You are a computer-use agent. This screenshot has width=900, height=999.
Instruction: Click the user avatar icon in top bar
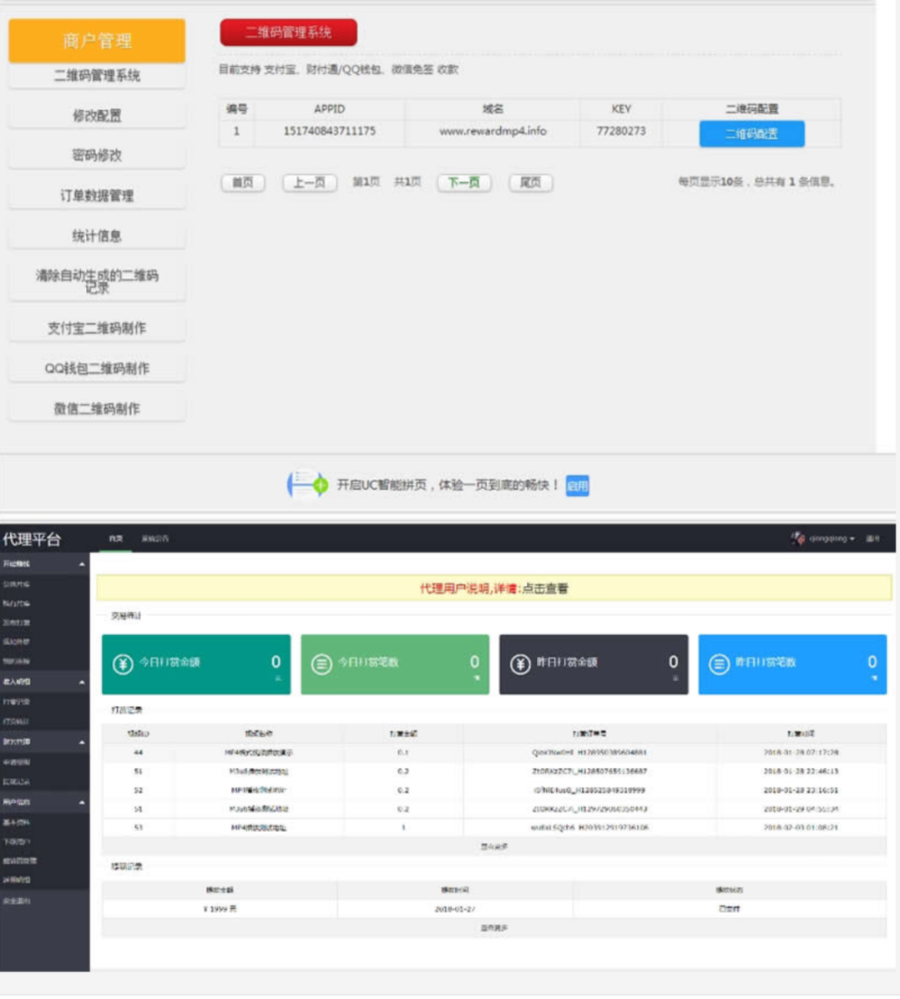pos(797,538)
